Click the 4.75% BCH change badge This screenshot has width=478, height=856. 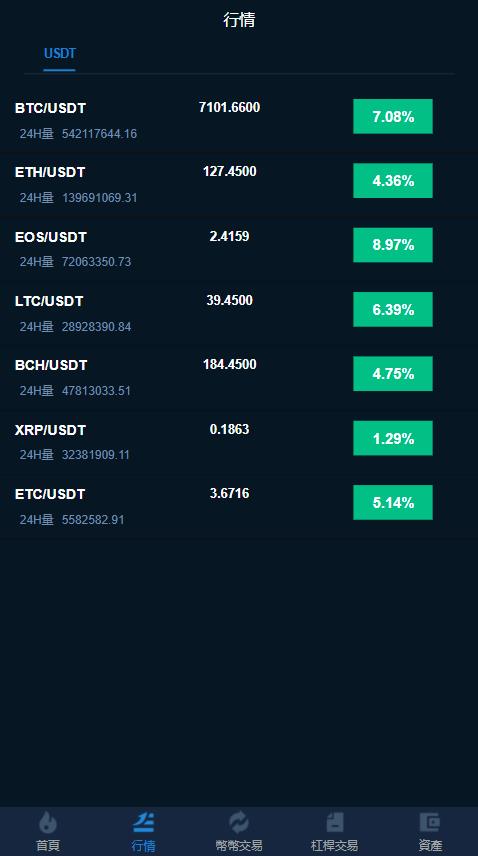click(x=393, y=374)
